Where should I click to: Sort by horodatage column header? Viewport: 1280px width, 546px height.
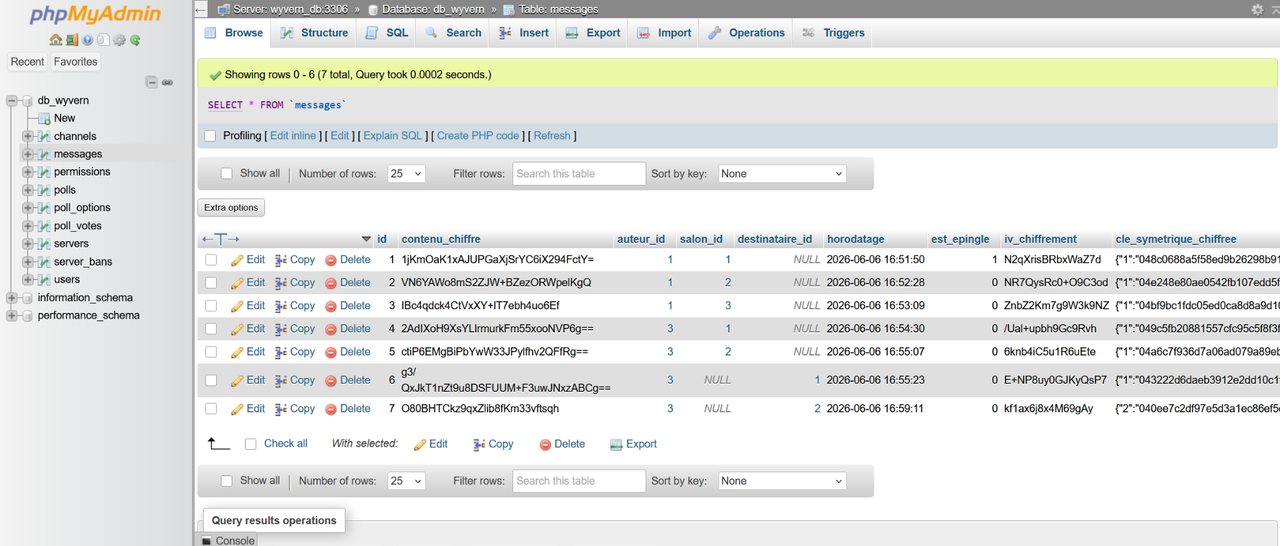tap(855, 239)
